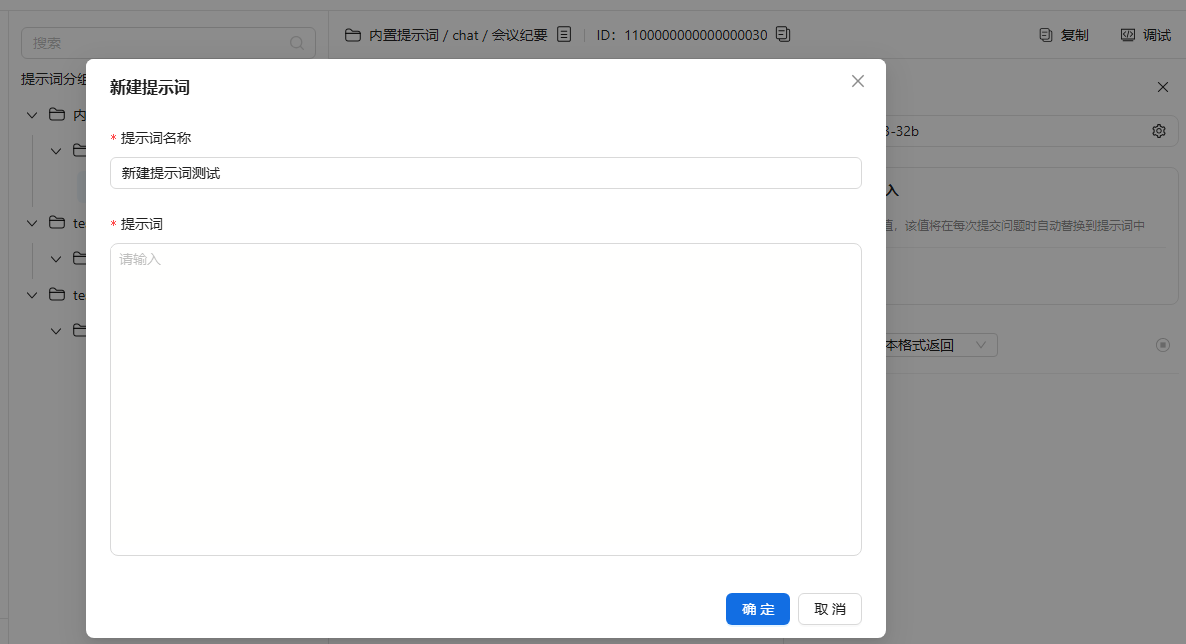Collapse the first top-level tree group chevron

[32, 115]
